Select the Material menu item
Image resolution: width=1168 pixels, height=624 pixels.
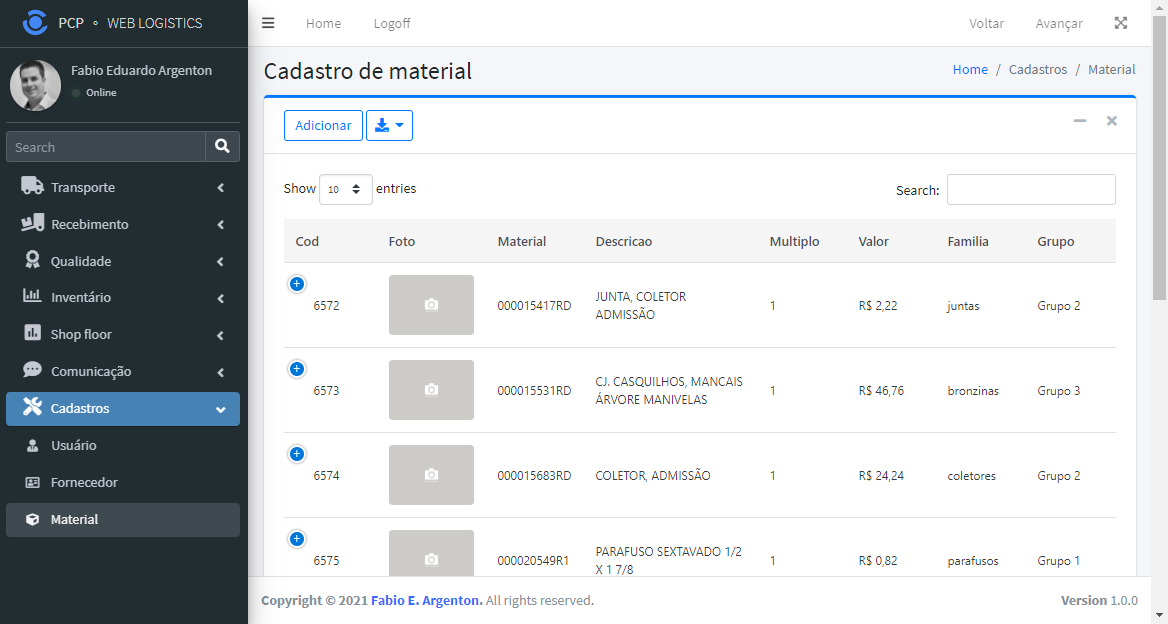click(123, 520)
